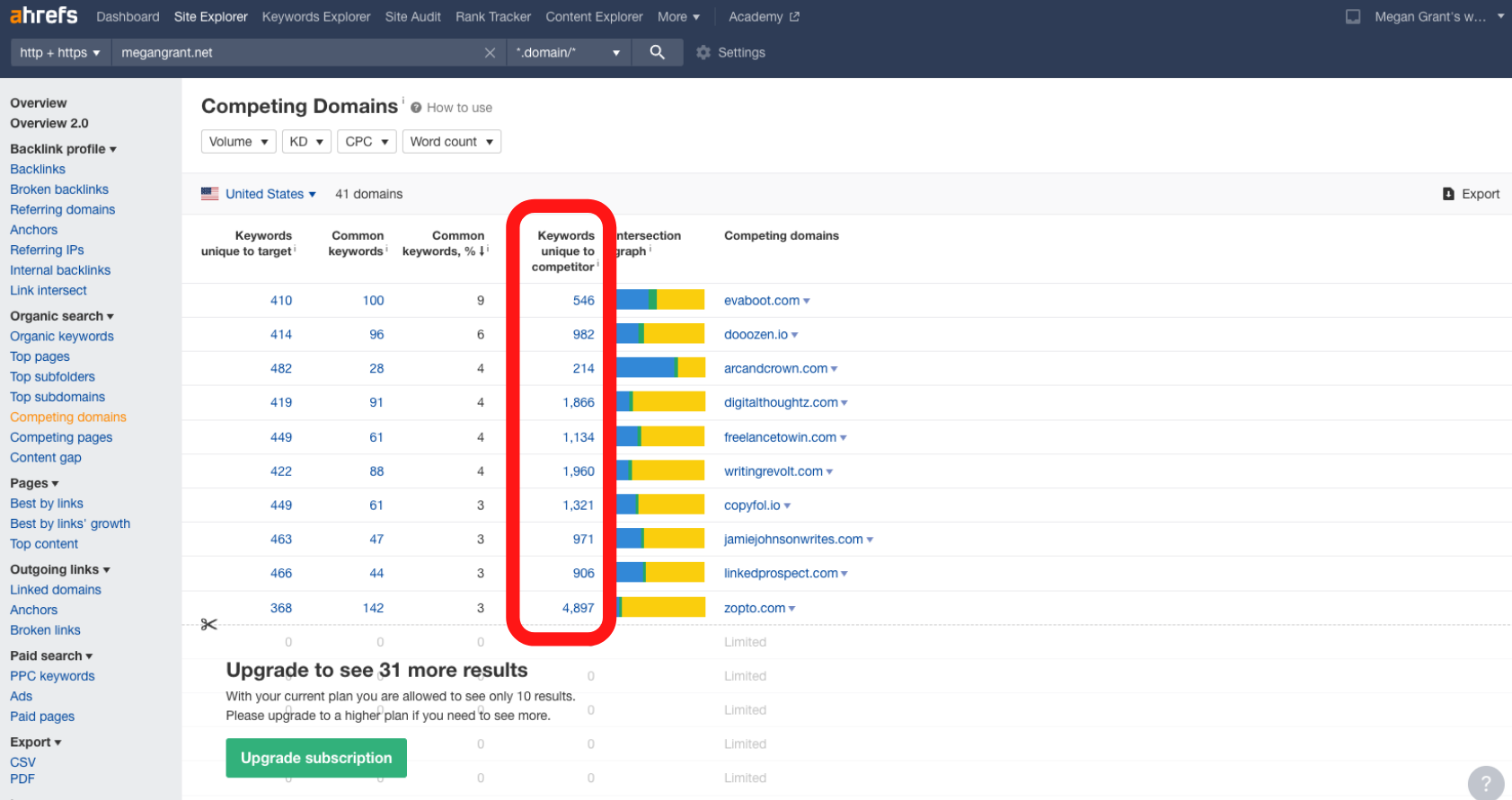Click the evaboot.com intersection graph bar

[660, 300]
